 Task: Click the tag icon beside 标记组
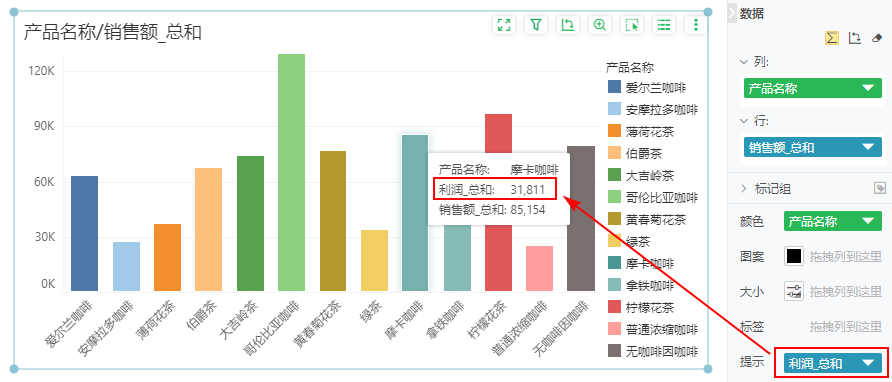(x=879, y=188)
